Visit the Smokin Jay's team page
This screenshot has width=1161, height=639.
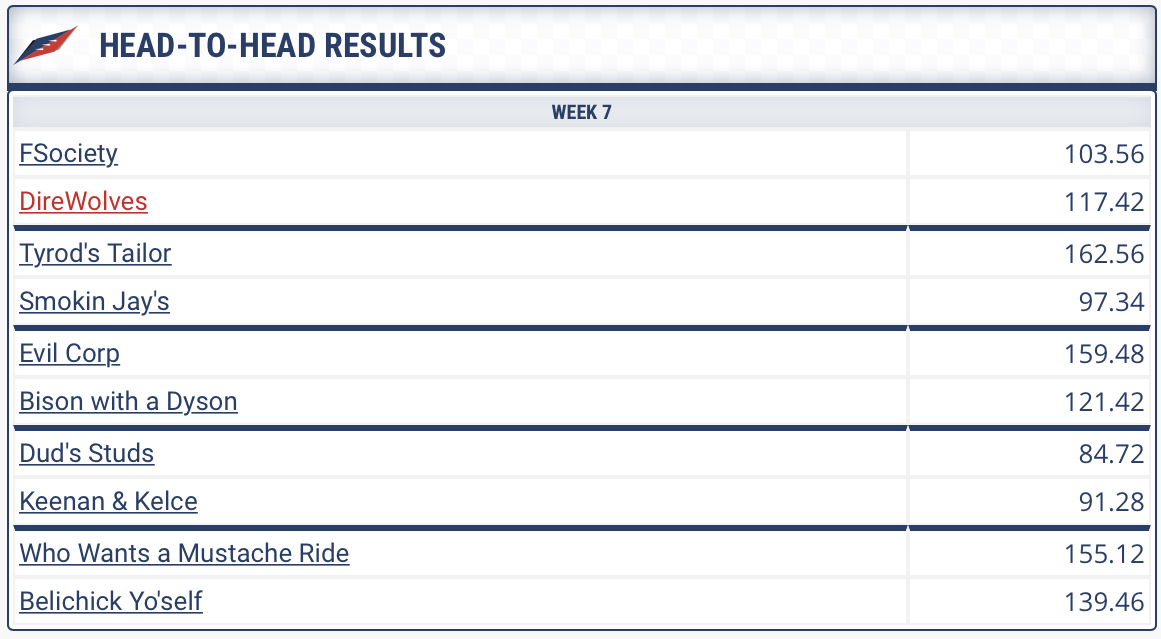(x=94, y=301)
